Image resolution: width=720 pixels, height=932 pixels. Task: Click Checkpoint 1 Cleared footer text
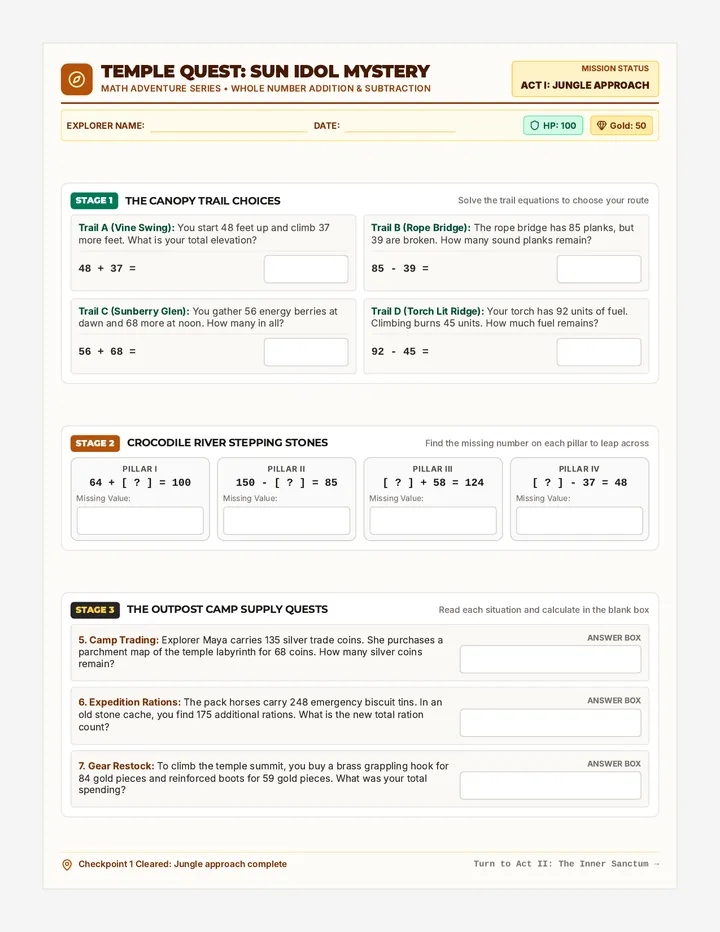[x=183, y=864]
